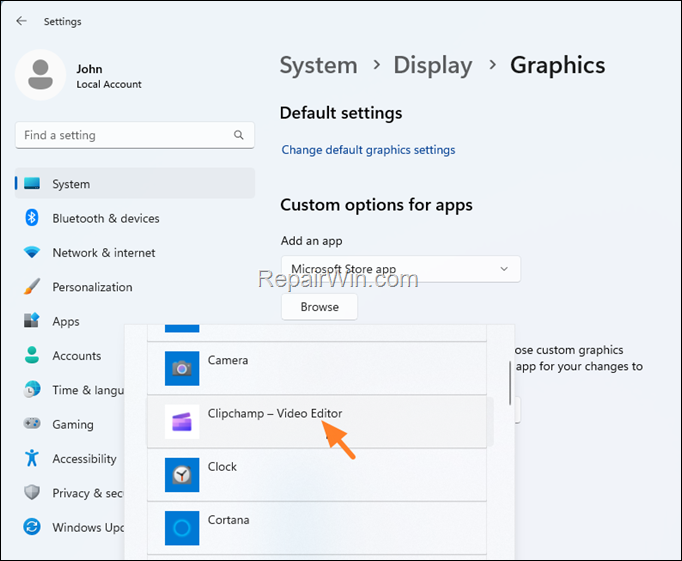Click the search magnifier icon
The height and width of the screenshot is (561, 682).
(238, 135)
